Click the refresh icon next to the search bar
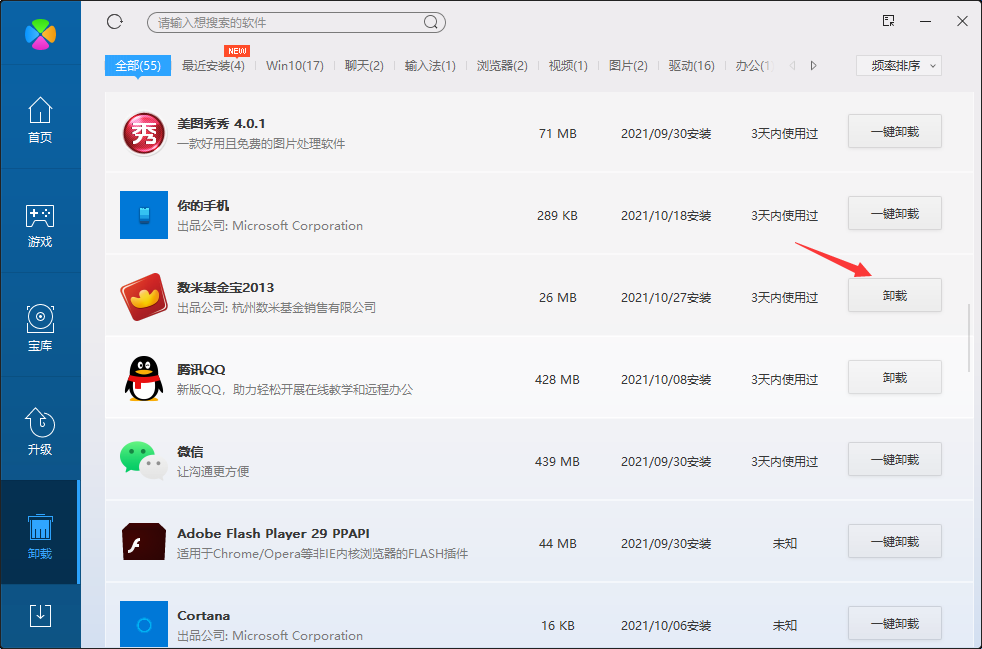 [114, 21]
